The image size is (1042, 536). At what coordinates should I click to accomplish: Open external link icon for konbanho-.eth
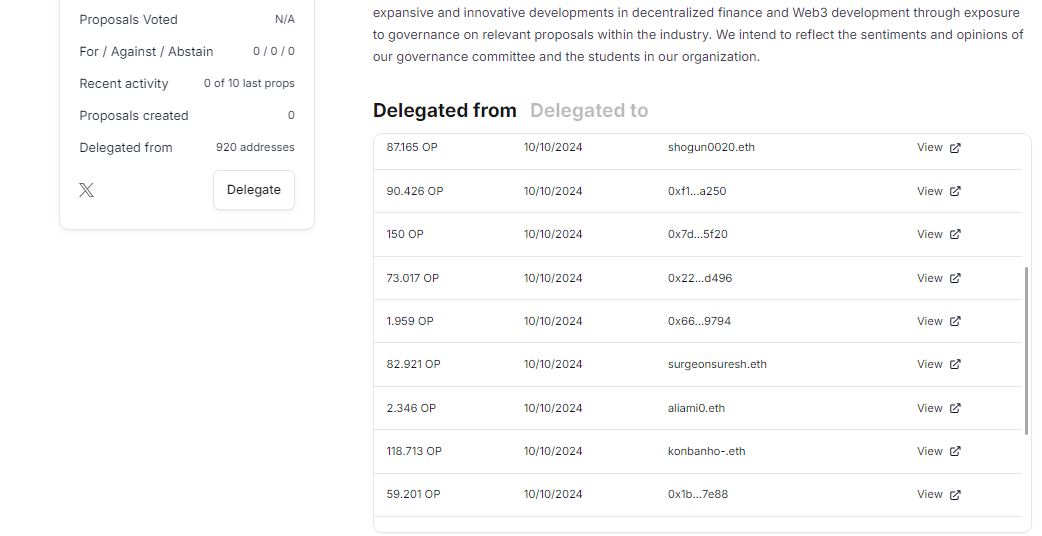(x=955, y=452)
